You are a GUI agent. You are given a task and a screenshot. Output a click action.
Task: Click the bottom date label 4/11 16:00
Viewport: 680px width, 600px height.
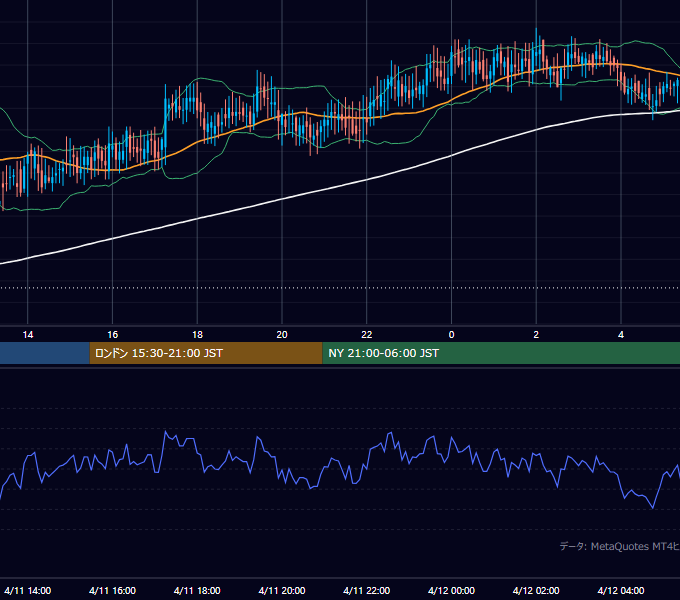tap(112, 590)
